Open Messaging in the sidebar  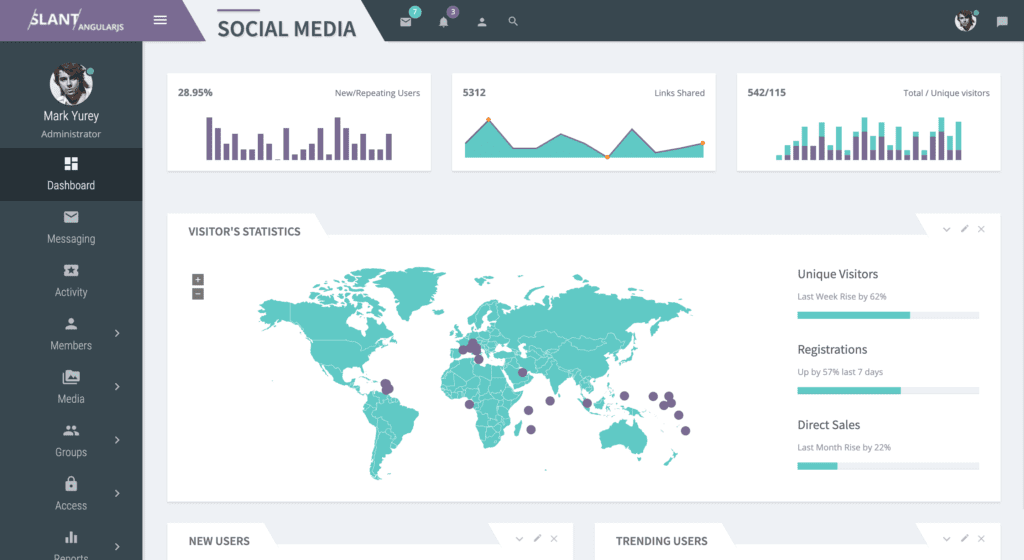point(71,227)
